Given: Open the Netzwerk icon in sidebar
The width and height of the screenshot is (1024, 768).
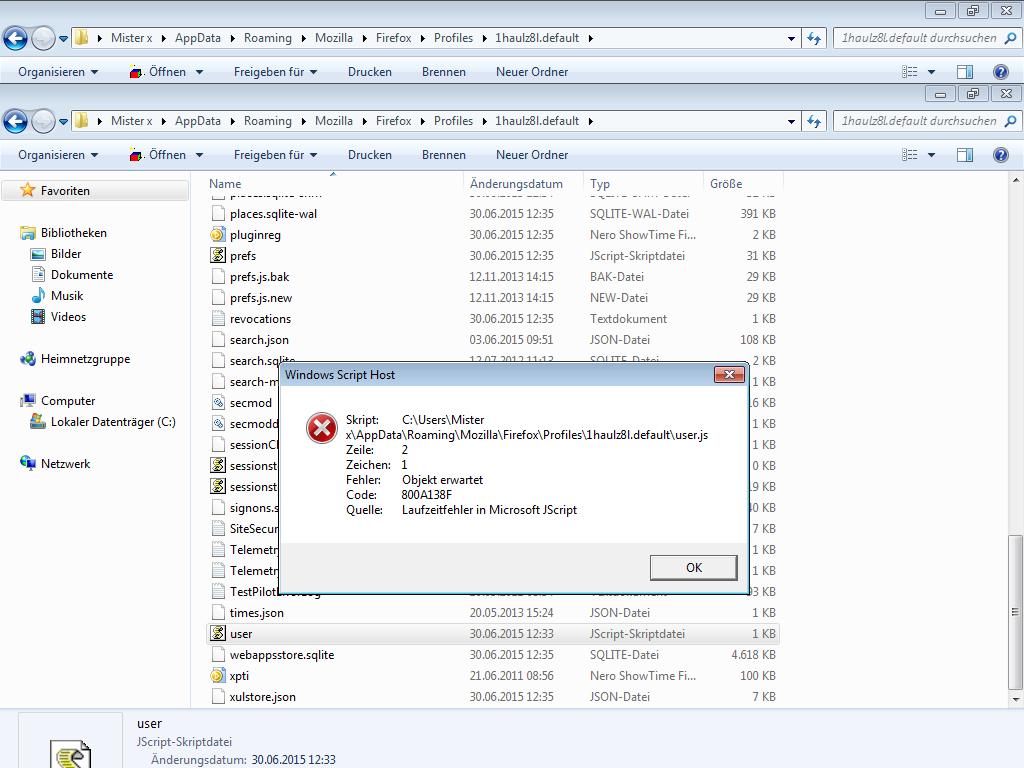Looking at the screenshot, I should (x=28, y=464).
